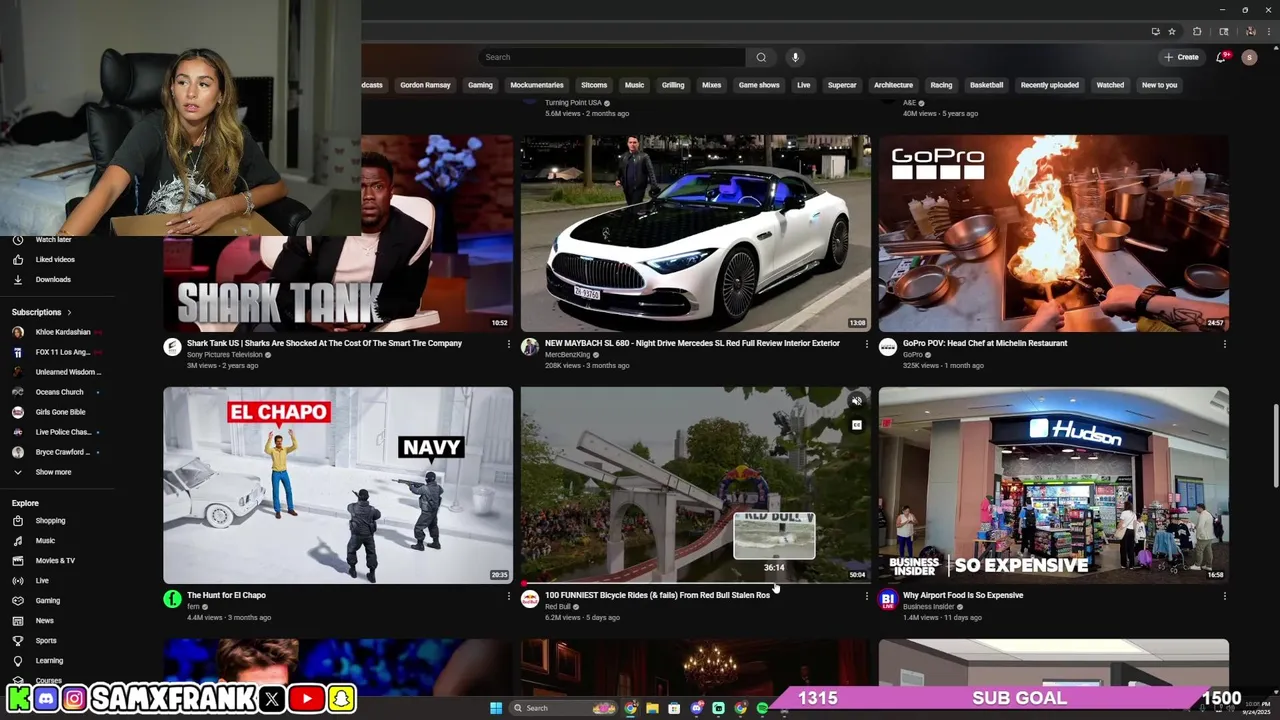This screenshot has width=1280, height=720.
Task: Play the Hudson airport store thumbnail
Action: pyautogui.click(x=1054, y=485)
